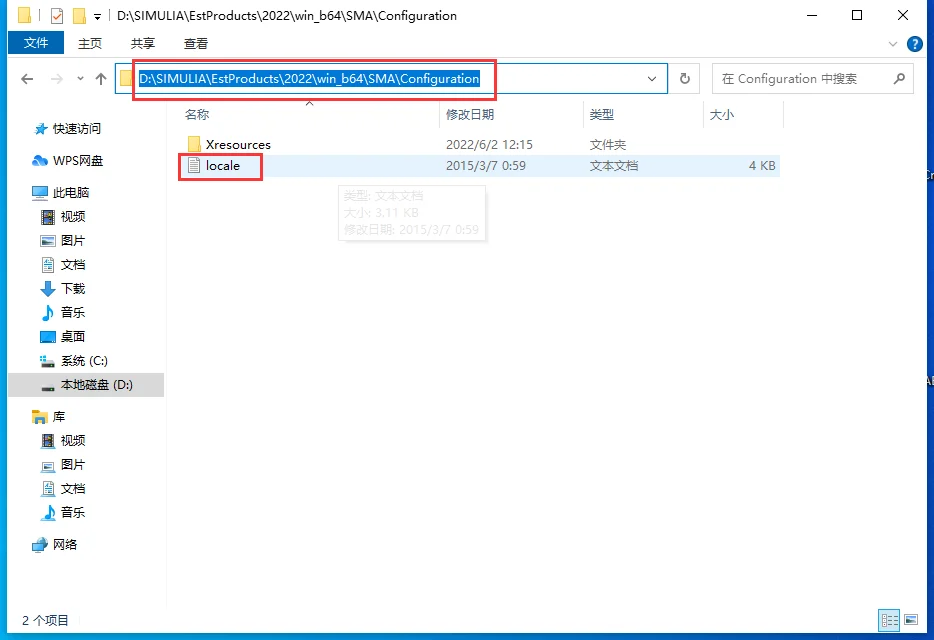Open 视频 under 库
Screen dimensions: 934x640
[x=73, y=440]
